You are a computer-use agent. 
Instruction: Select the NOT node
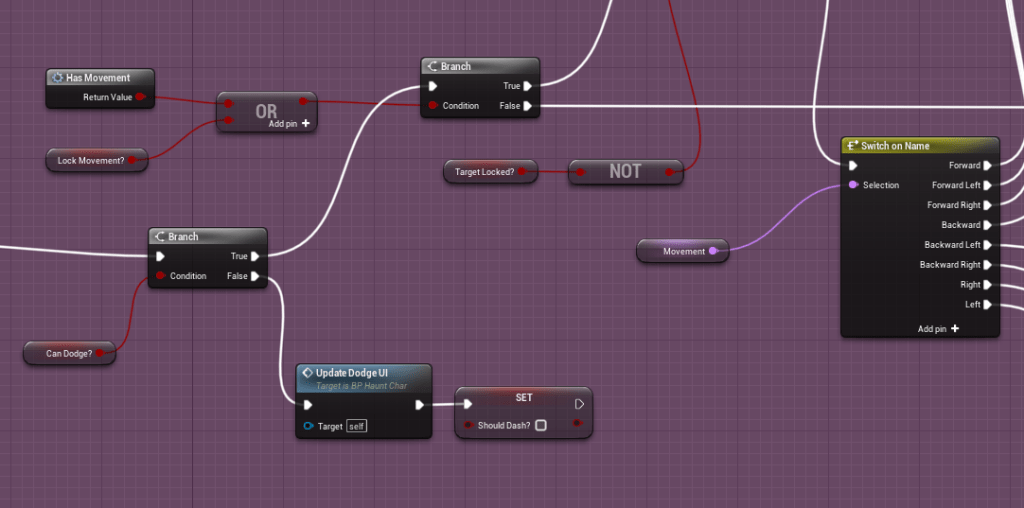point(625,172)
